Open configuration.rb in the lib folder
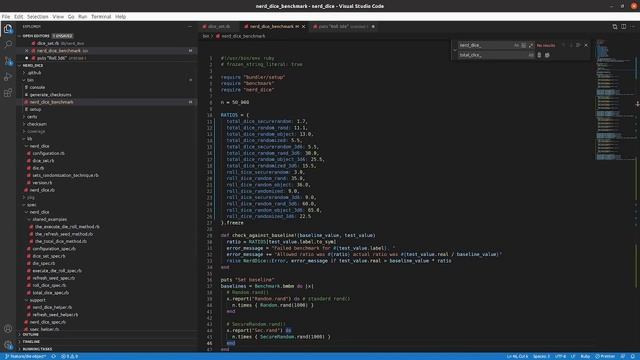Screen dimensions: 640x360 point(49,153)
